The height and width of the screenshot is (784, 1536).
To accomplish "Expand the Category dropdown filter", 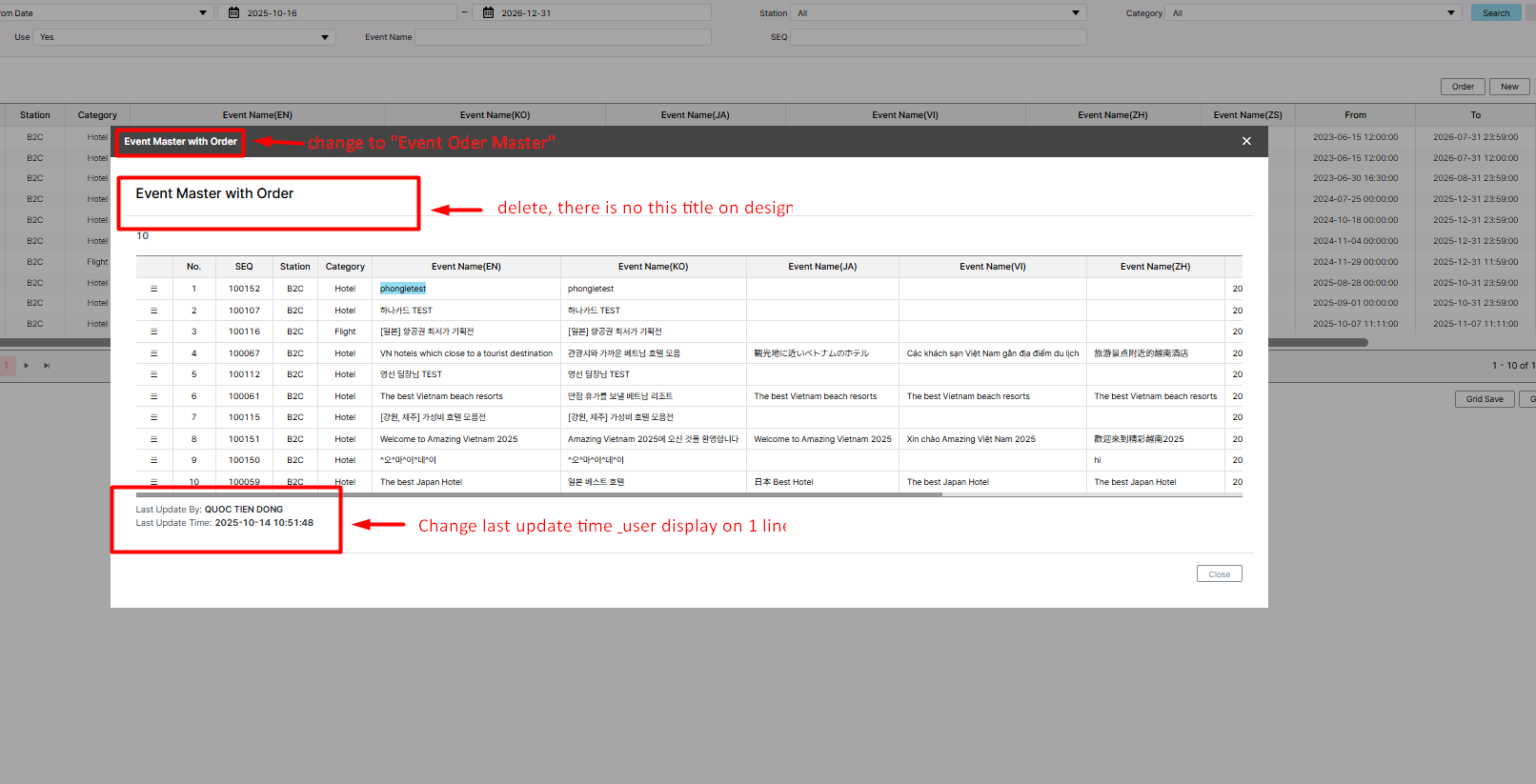I will (x=1451, y=13).
